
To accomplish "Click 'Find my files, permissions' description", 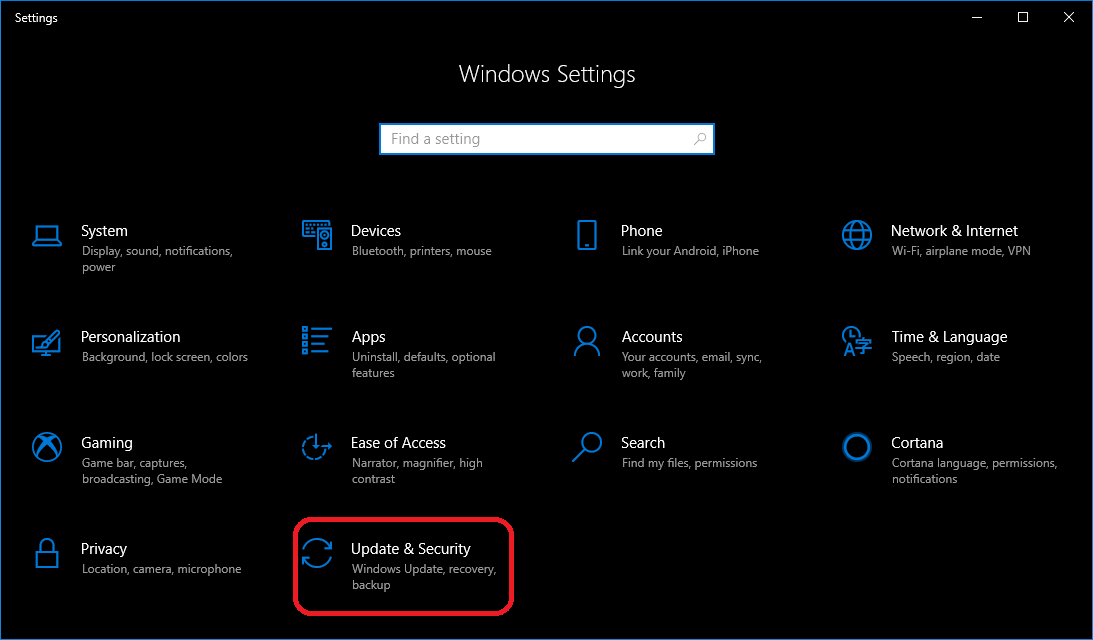I will [x=689, y=463].
